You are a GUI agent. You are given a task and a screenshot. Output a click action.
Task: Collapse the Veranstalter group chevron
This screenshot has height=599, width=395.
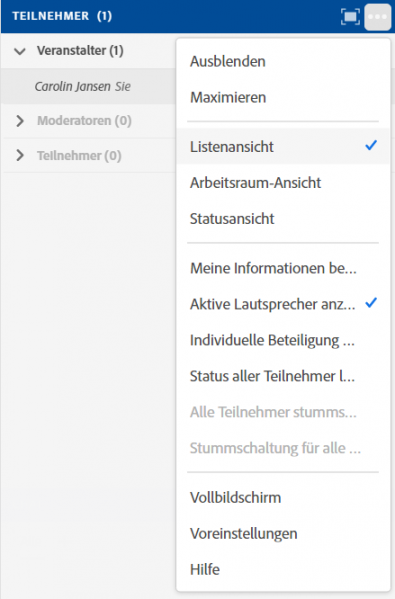(x=20, y=51)
